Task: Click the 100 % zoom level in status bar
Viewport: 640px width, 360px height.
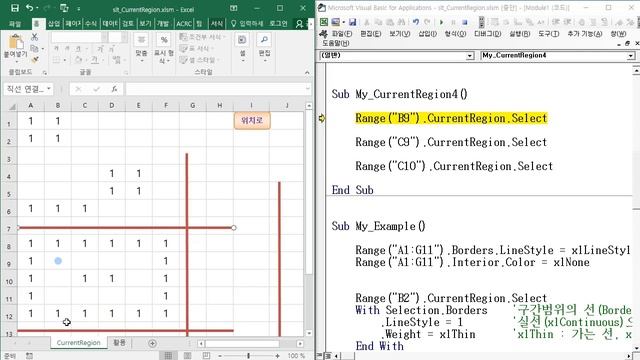Action: click(x=296, y=356)
